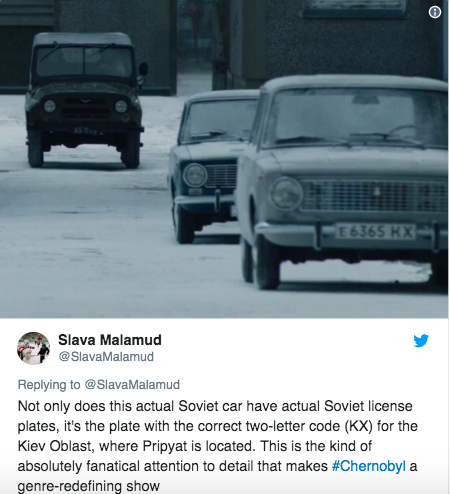Click the Slava Malamud display name
This screenshot has width=450, height=494.
tap(110, 340)
